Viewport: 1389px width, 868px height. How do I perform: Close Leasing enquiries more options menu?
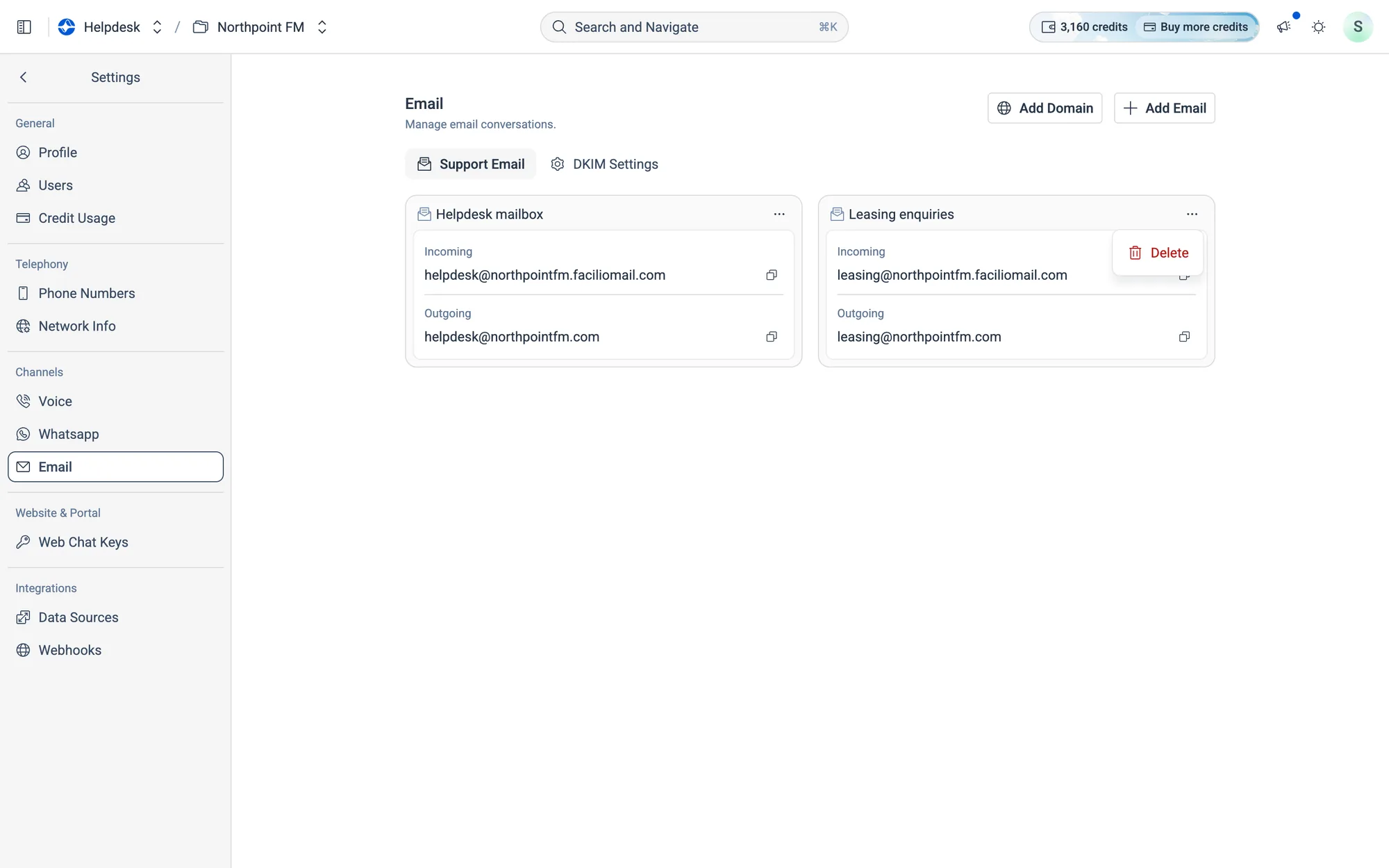point(1192,214)
